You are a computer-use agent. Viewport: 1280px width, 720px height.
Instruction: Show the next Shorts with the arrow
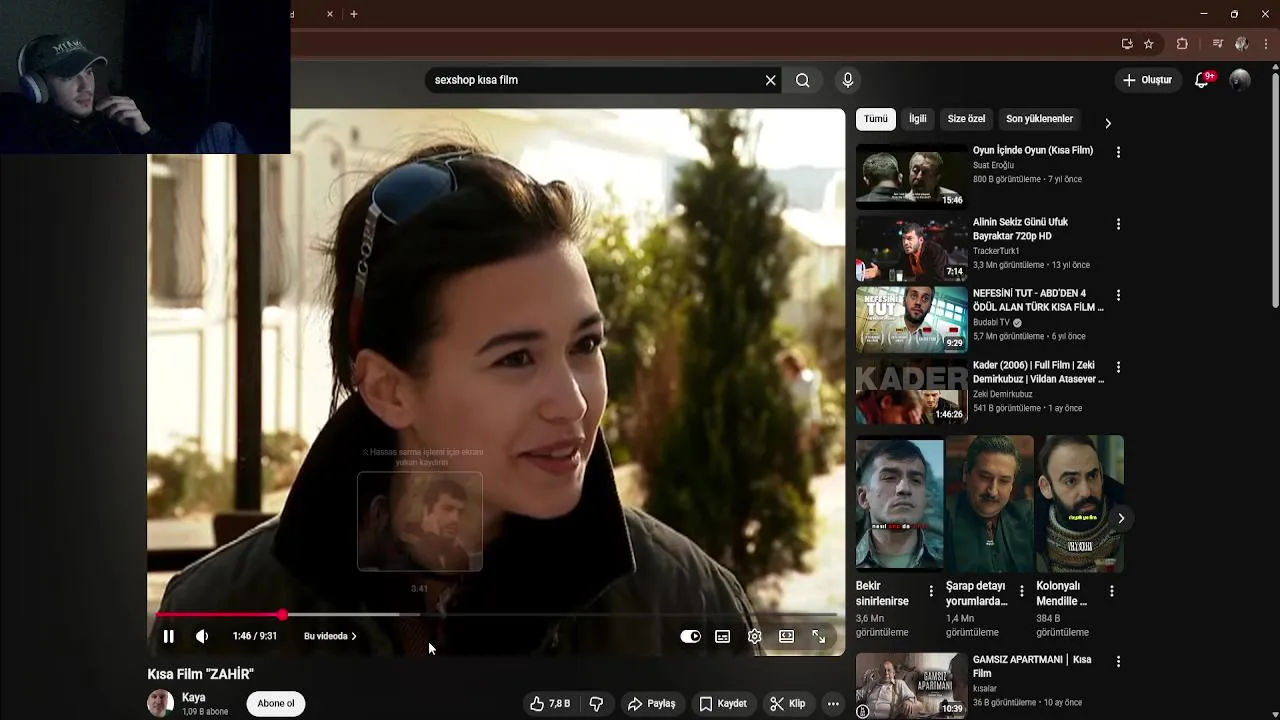pyautogui.click(x=1121, y=518)
